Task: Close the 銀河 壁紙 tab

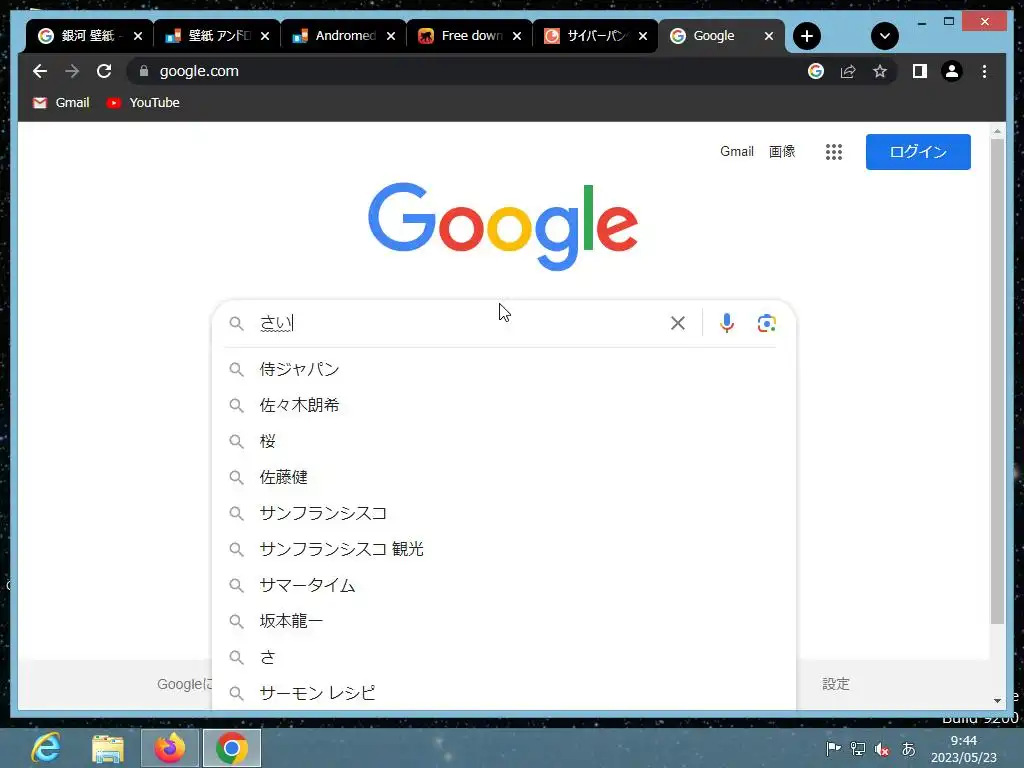Action: 138,36
